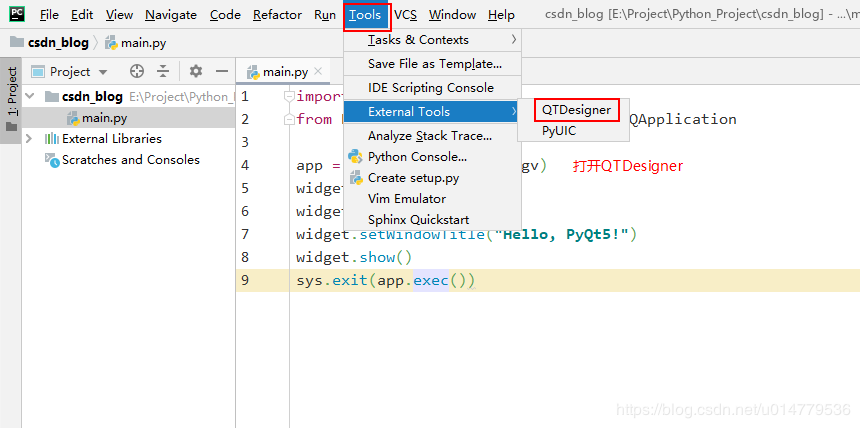Click the Create setup.py python icon
860x428 pixels.
click(x=355, y=178)
